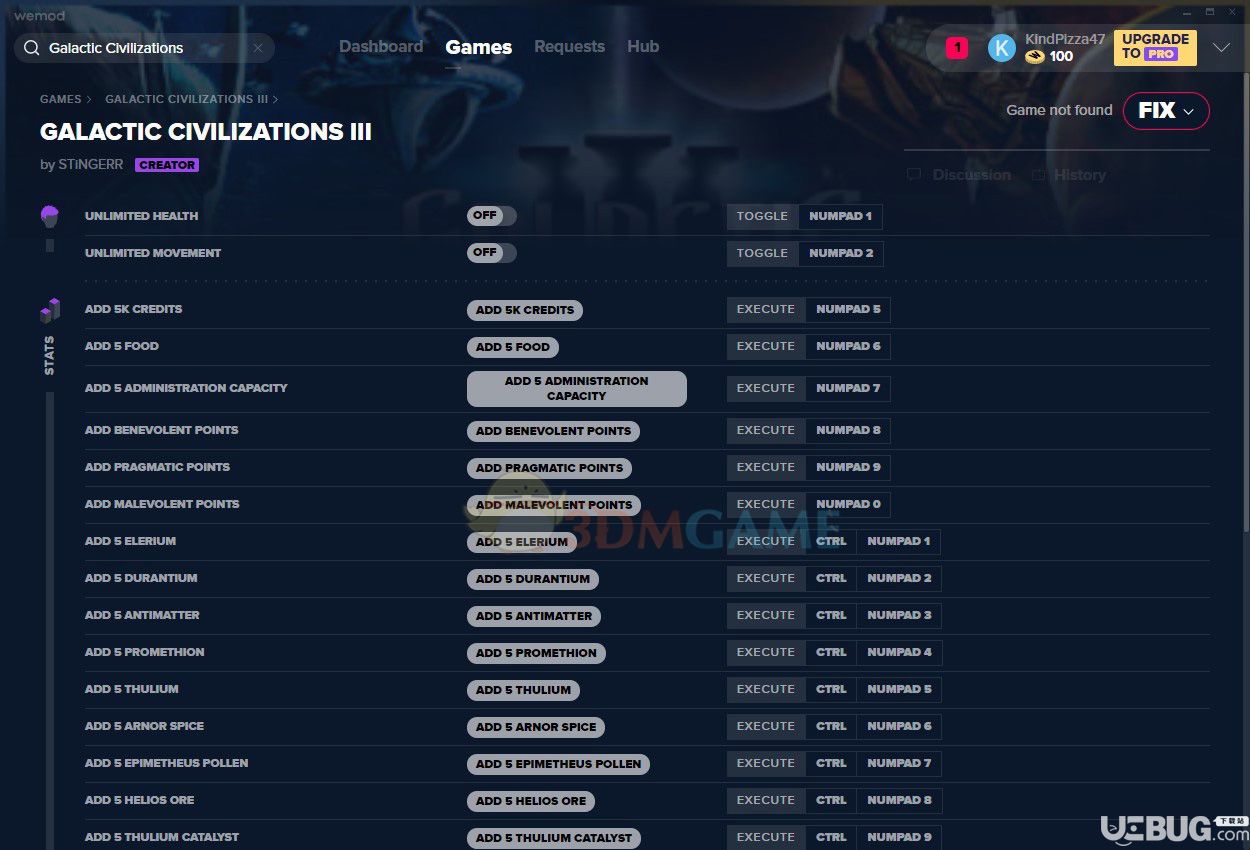
Task: Click the Galactic Civilizations search field
Action: click(144, 48)
